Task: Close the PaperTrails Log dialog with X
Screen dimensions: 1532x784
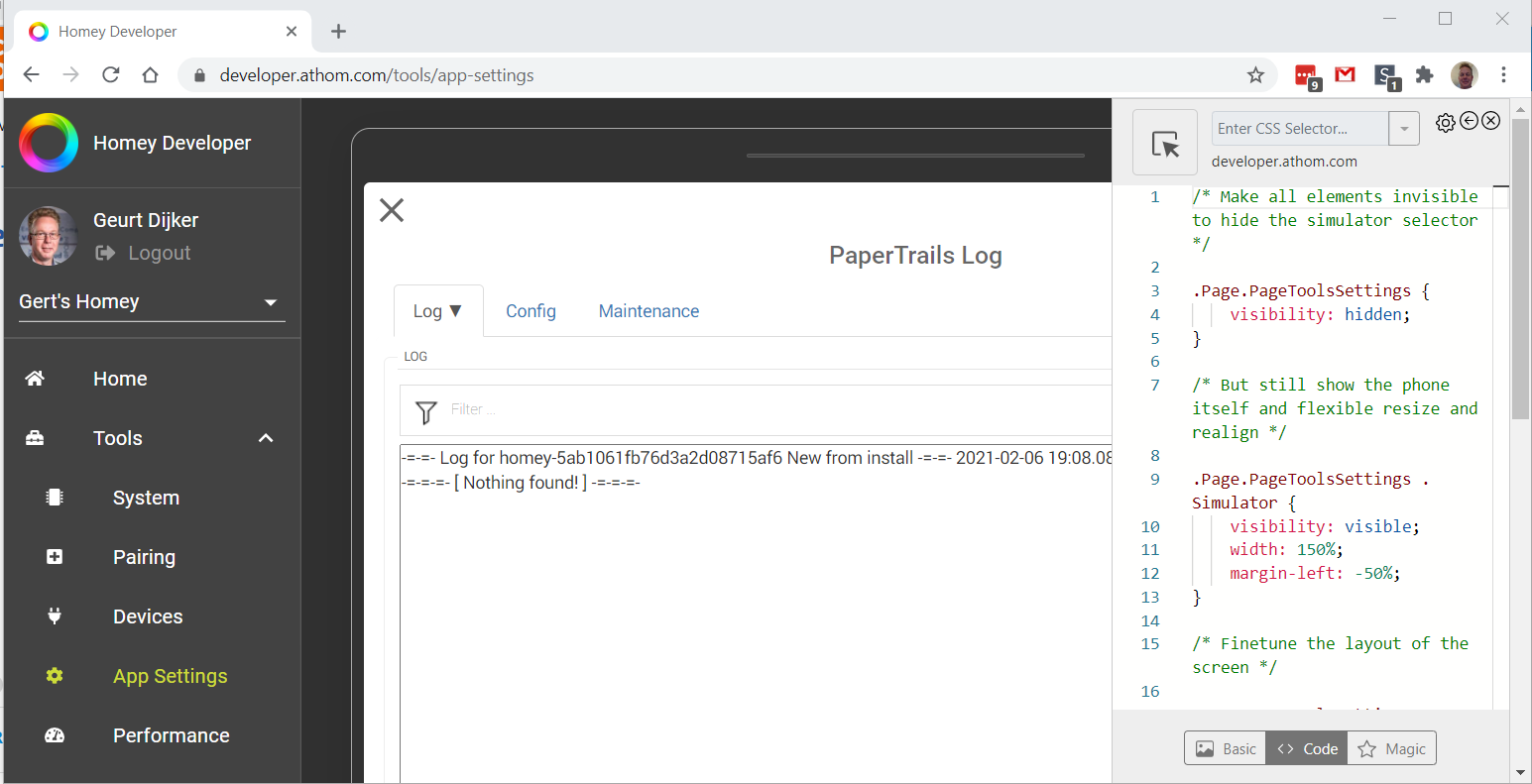Action: point(392,210)
